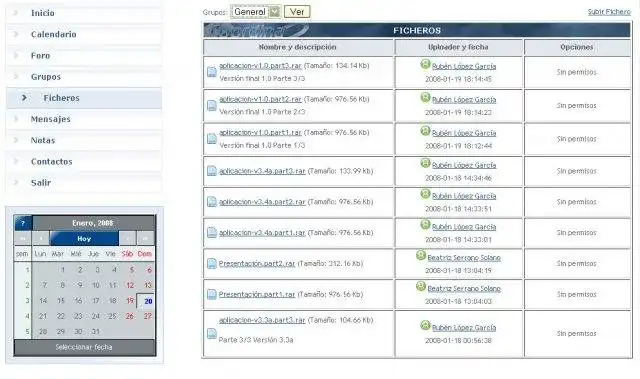Click the Enero, 2008 calendar title
Screen dimensions: 640x379
coord(93,223)
